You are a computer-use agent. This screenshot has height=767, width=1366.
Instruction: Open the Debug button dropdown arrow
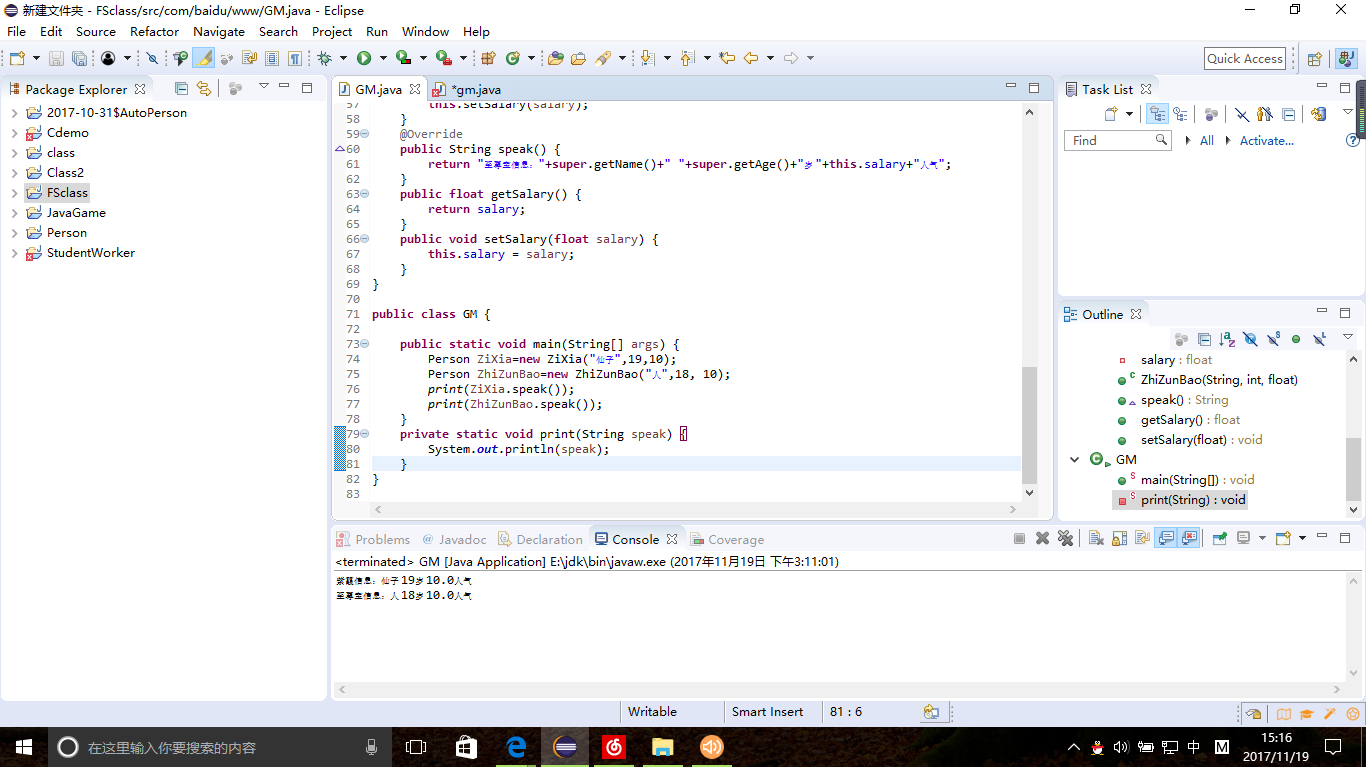click(x=342, y=59)
